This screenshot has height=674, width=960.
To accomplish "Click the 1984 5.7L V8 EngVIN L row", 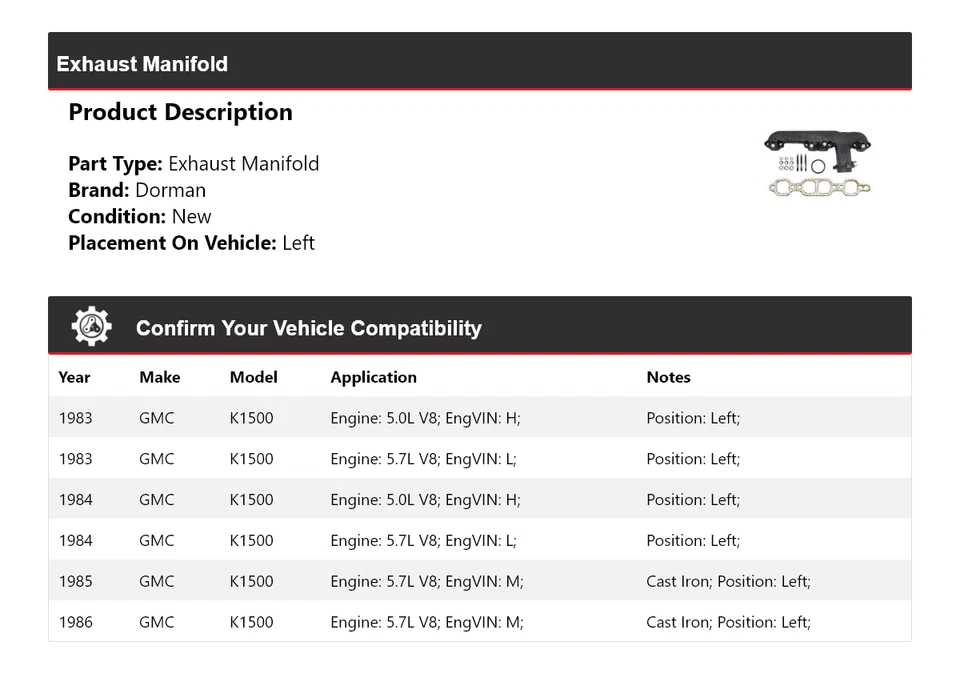I will point(423,541).
